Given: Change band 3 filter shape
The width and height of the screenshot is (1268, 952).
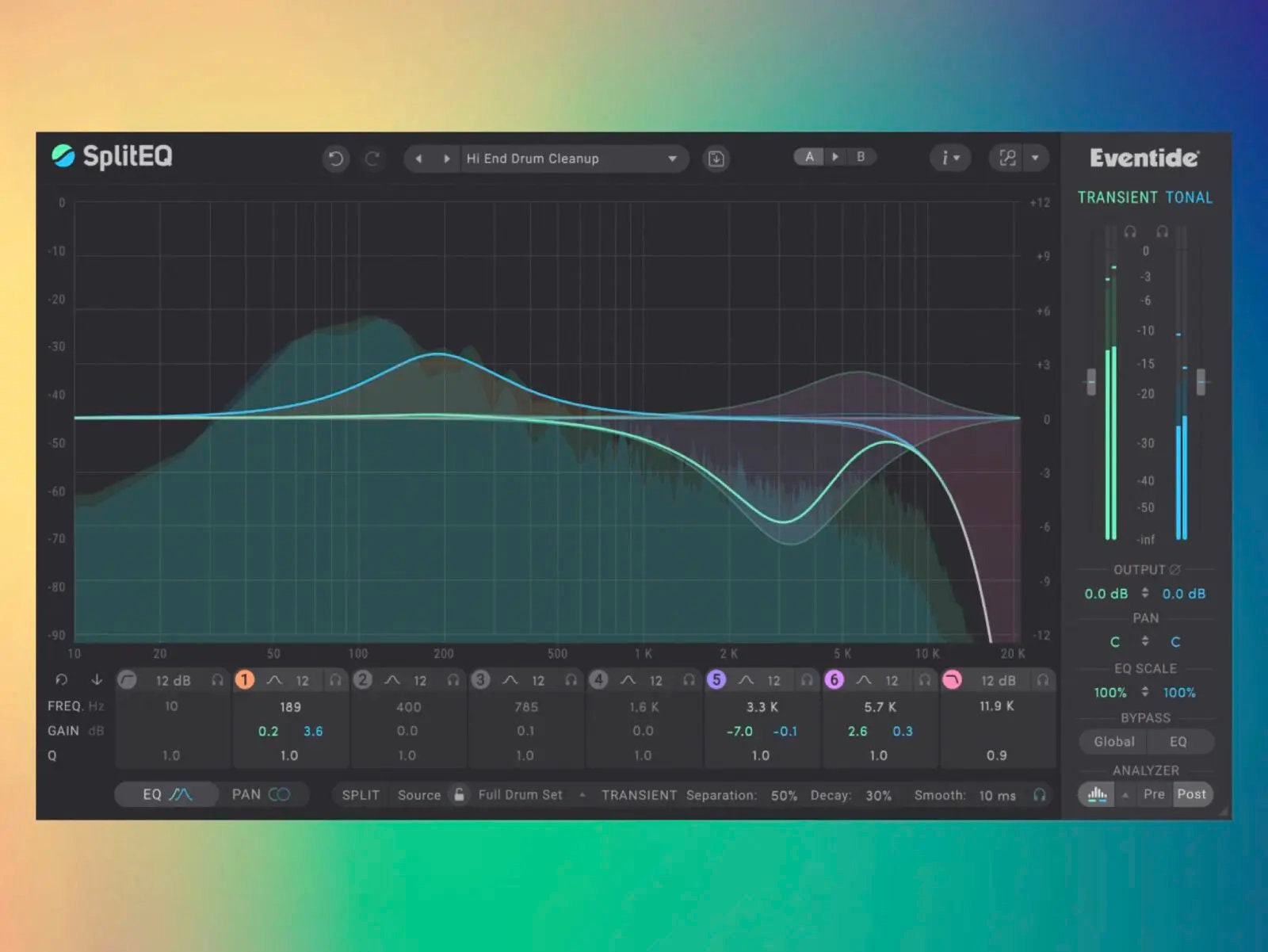Looking at the screenshot, I should point(510,680).
